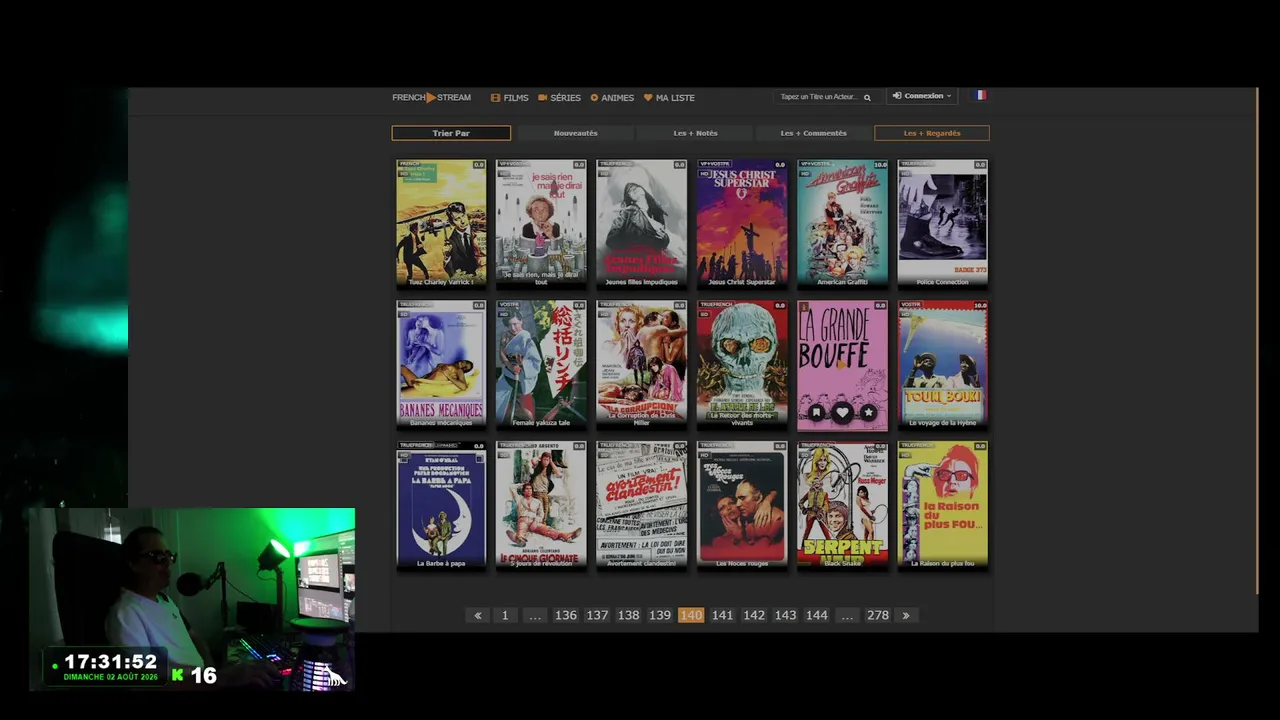The height and width of the screenshot is (720, 1280).
Task: Open the Films section
Action: point(509,97)
